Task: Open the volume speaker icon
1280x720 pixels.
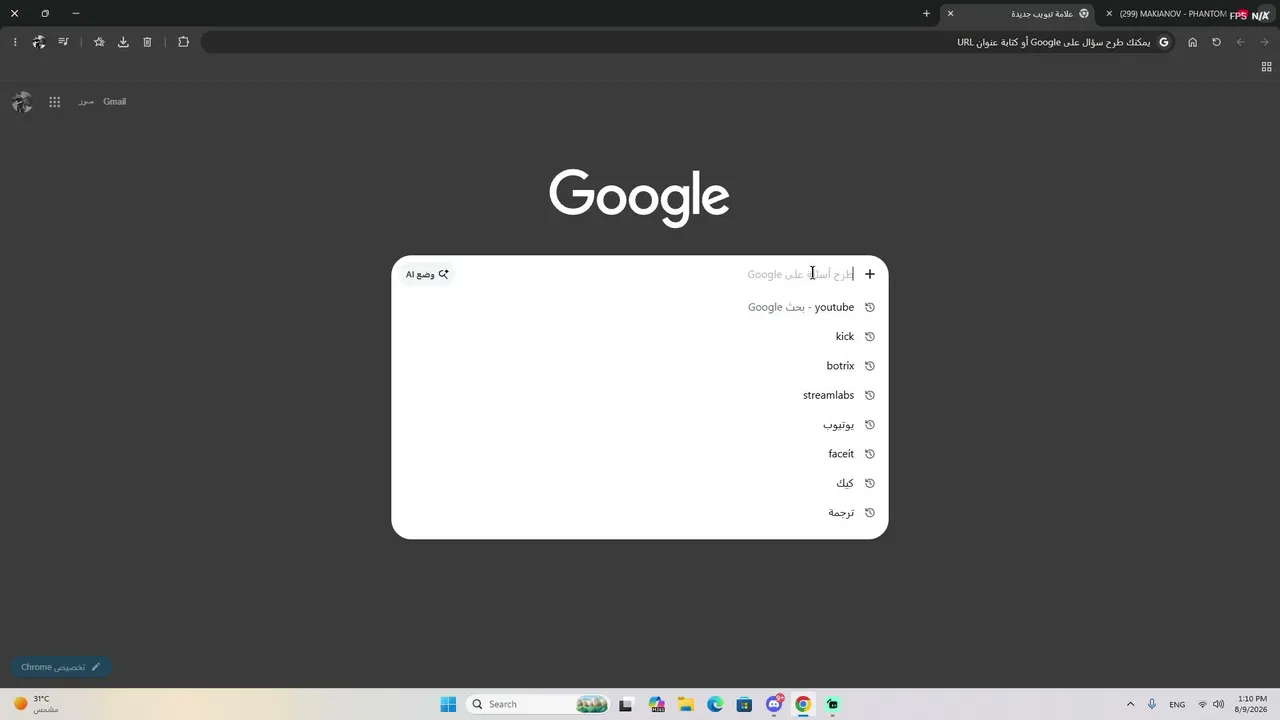Action: point(1218,704)
